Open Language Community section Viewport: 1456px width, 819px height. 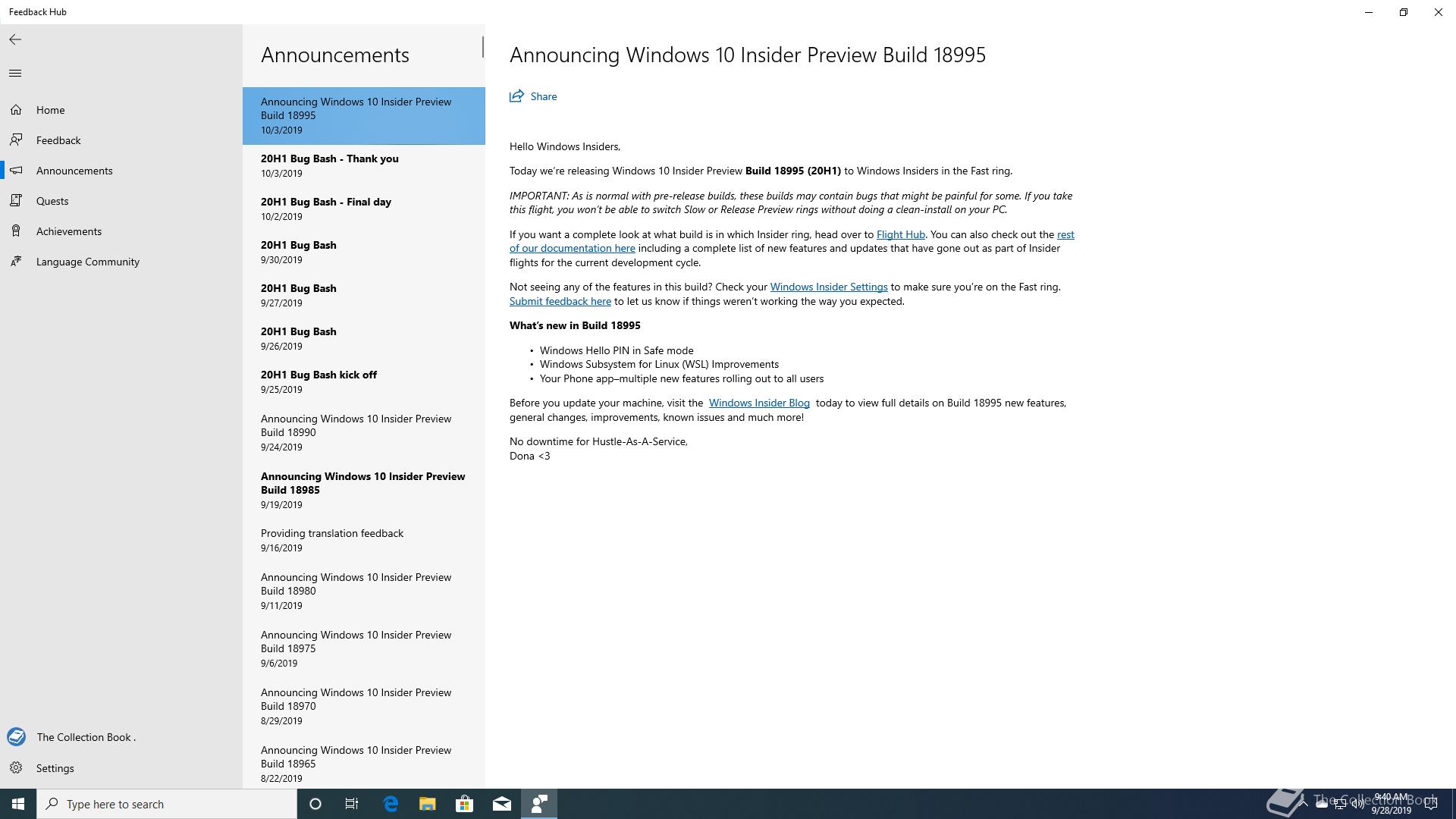click(x=121, y=262)
